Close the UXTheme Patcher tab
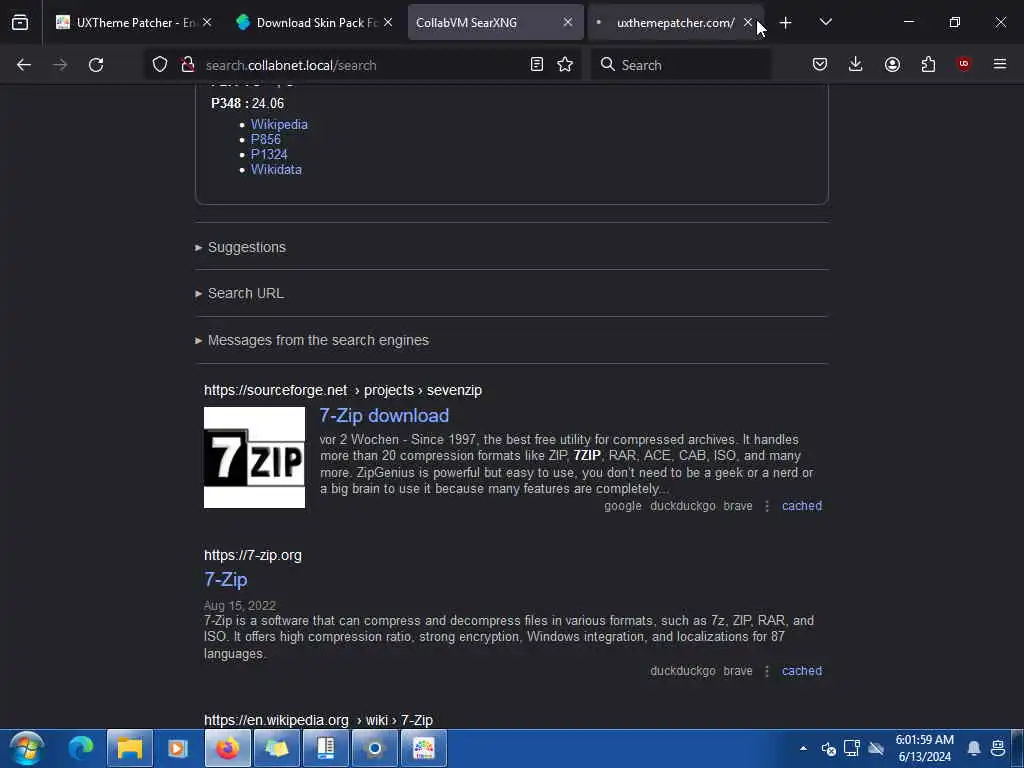 click(207, 22)
